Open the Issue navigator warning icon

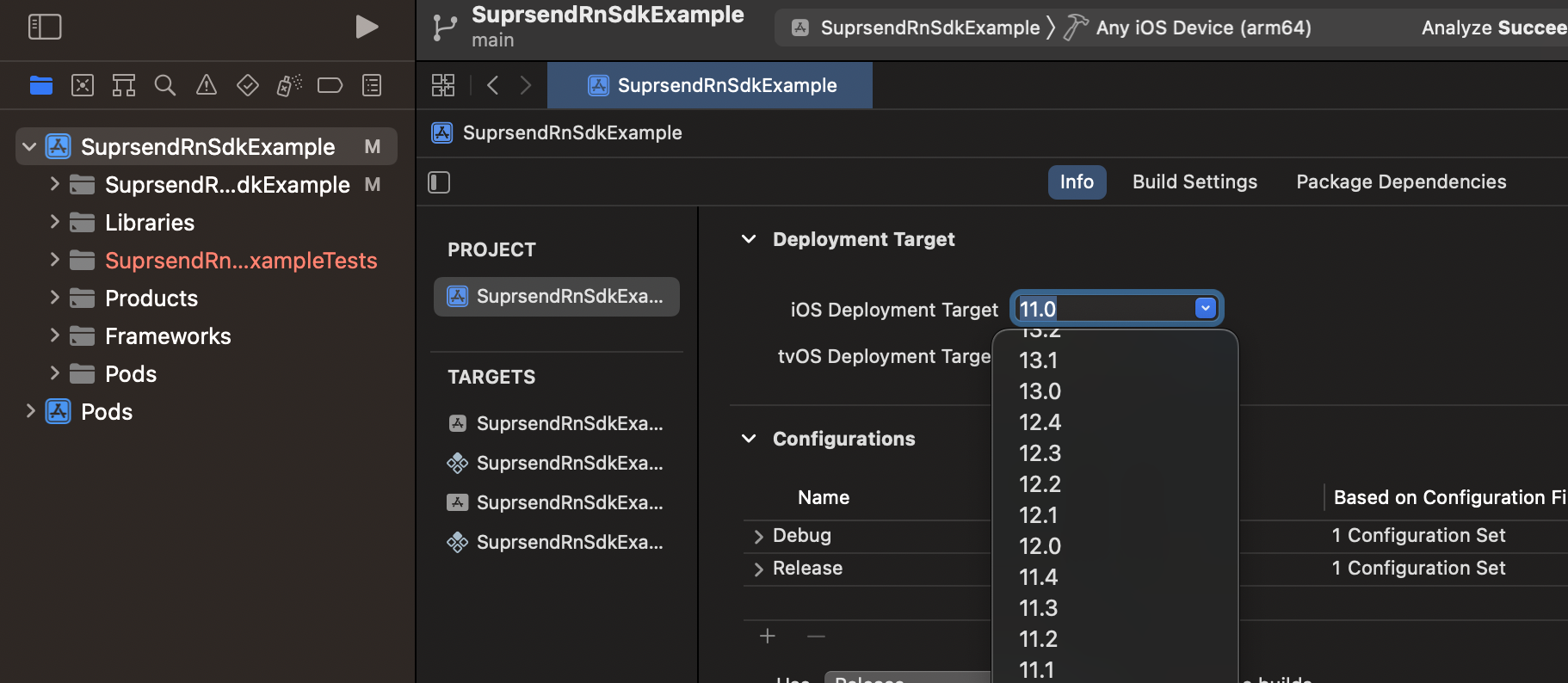pos(207,85)
